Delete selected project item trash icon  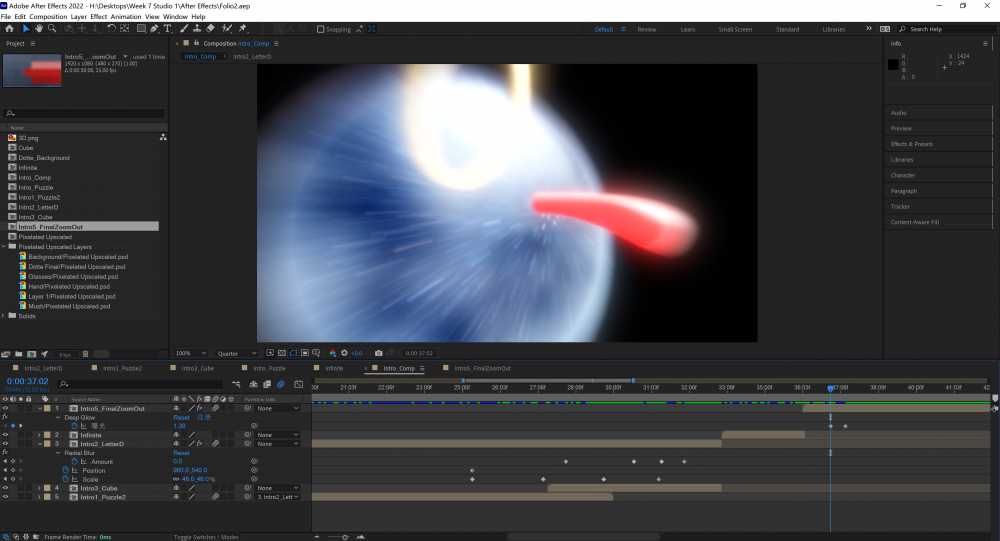85,354
